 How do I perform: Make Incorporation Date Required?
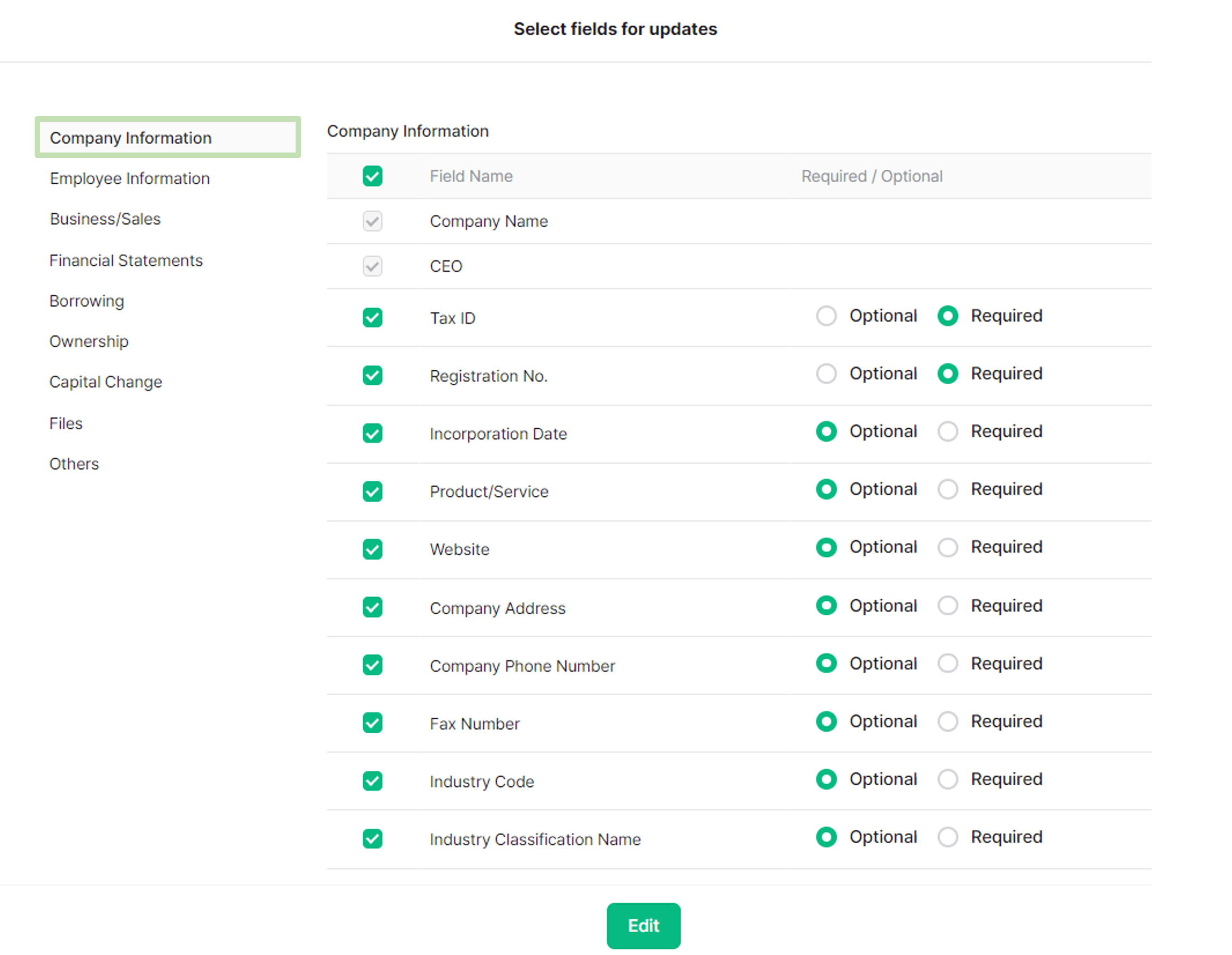948,431
